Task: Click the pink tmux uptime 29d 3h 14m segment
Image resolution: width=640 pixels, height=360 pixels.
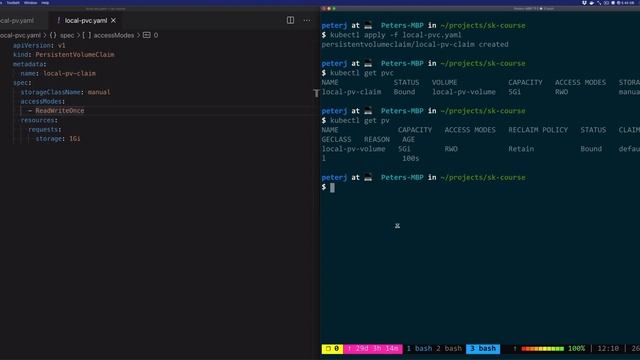Action: pos(373,349)
